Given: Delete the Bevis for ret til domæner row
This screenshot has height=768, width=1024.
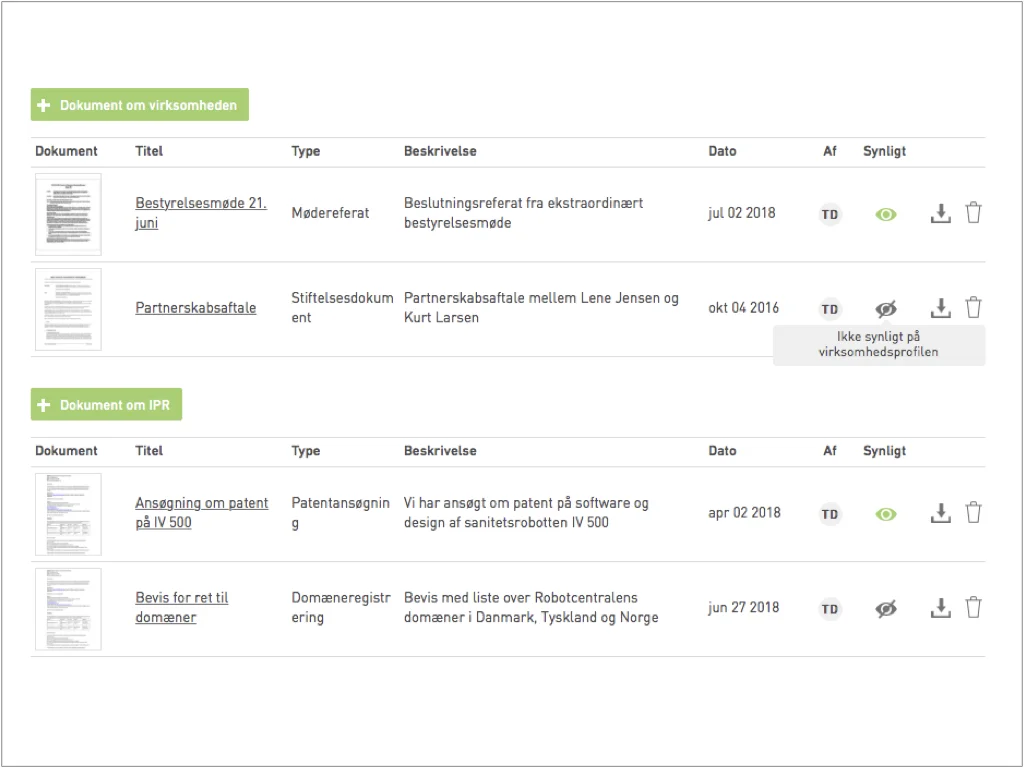Looking at the screenshot, I should (x=973, y=607).
